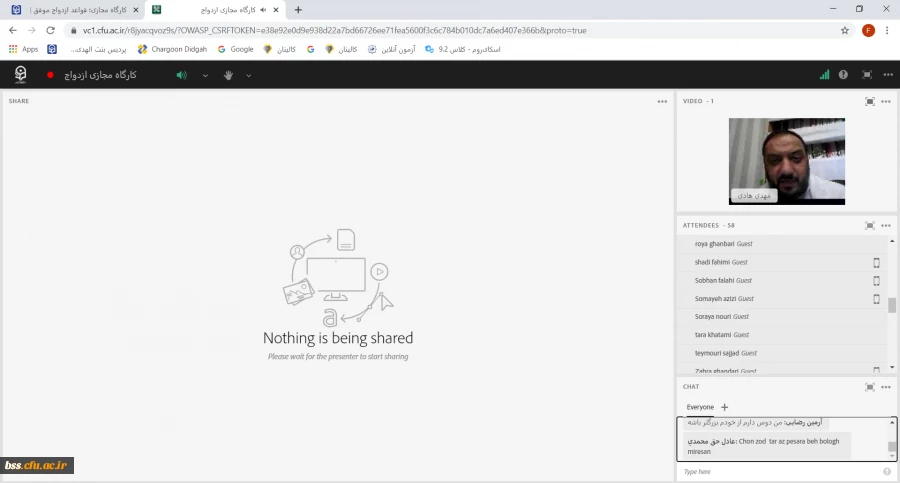Toggle the raise hand status
Image resolution: width=900 pixels, height=483 pixels.
pyautogui.click(x=228, y=75)
